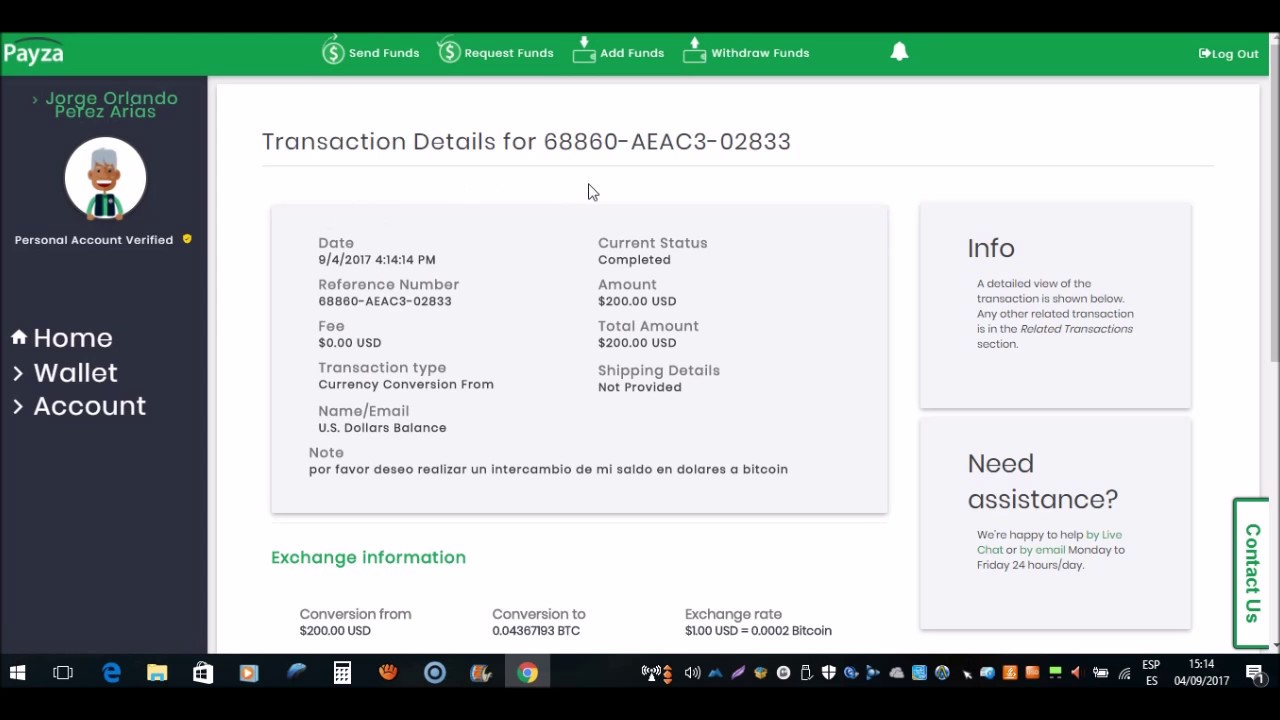1280x720 pixels.
Task: Click the Payza logo
Action: (x=33, y=53)
